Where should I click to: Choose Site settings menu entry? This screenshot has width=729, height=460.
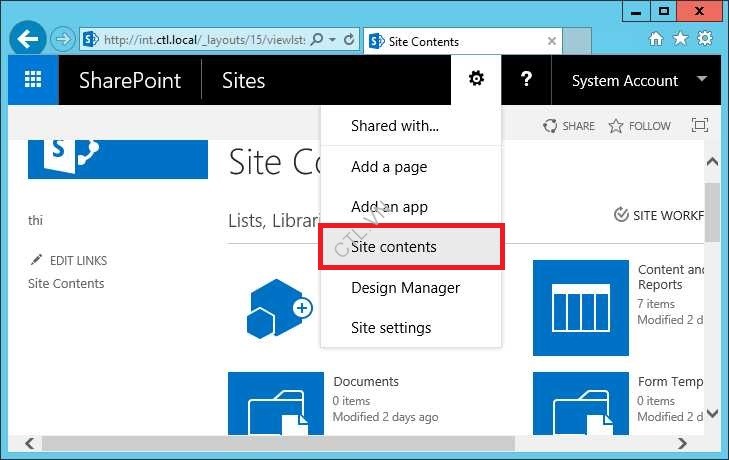(x=391, y=328)
